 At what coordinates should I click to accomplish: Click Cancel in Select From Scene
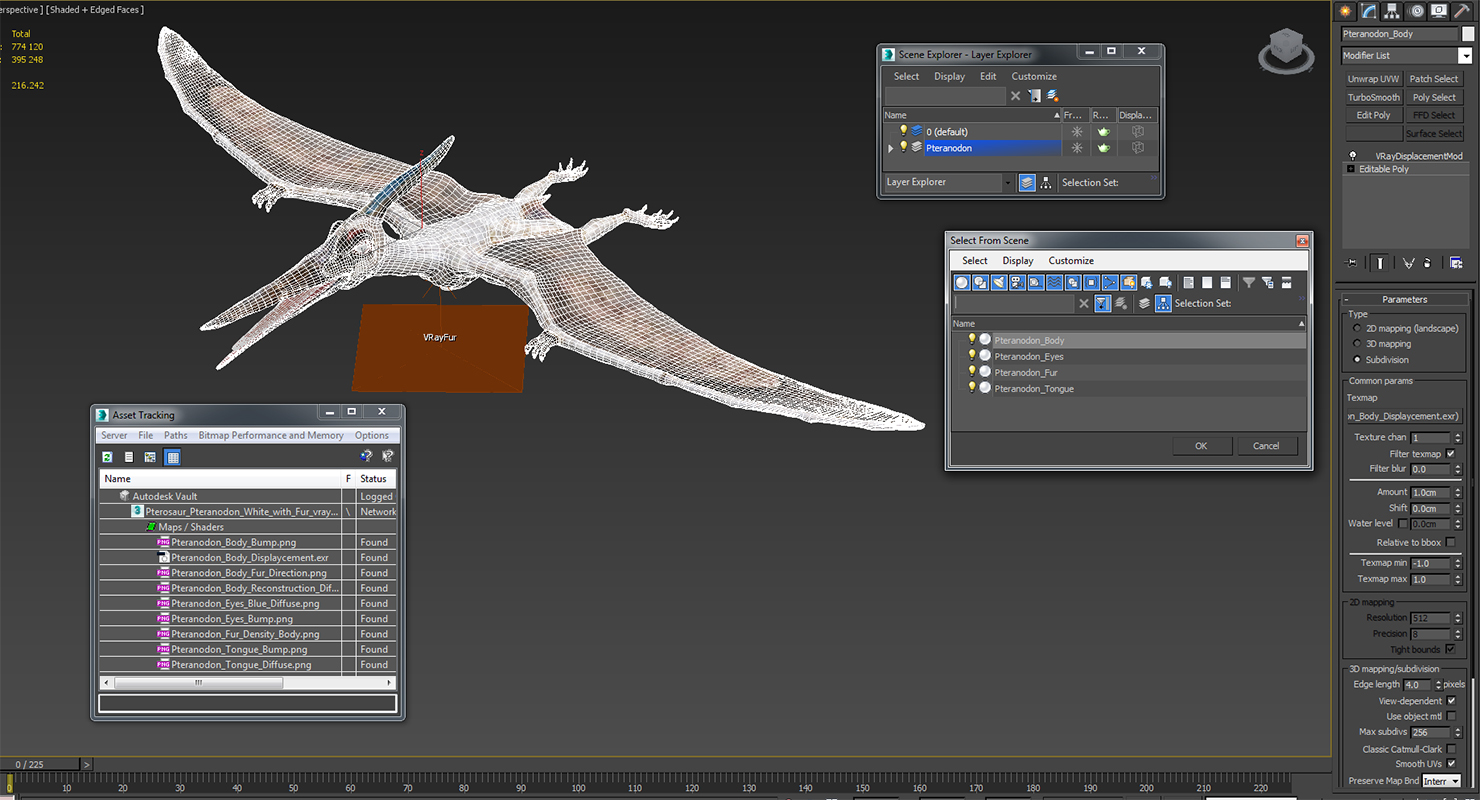point(1266,446)
